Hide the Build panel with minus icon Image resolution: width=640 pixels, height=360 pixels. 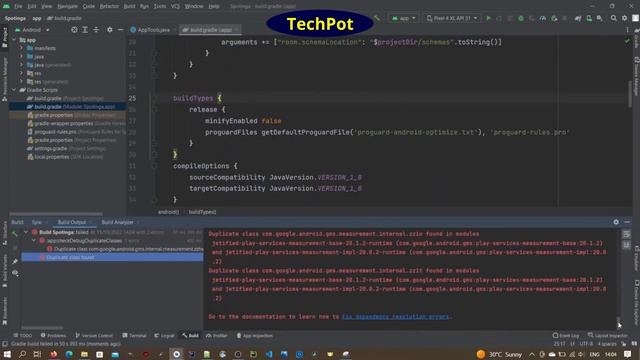tap(627, 222)
